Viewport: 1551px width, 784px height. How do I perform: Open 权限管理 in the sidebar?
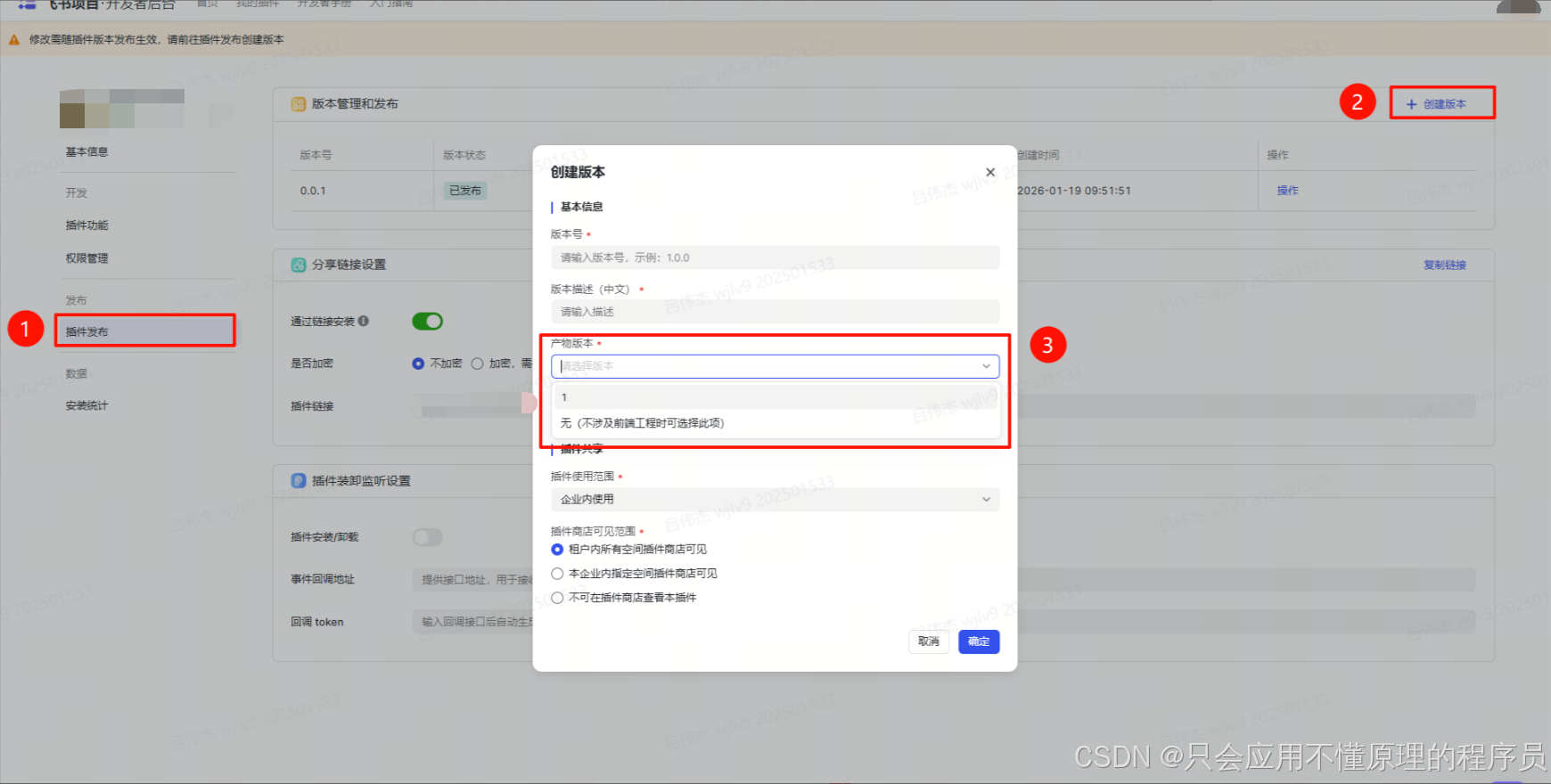[x=86, y=258]
